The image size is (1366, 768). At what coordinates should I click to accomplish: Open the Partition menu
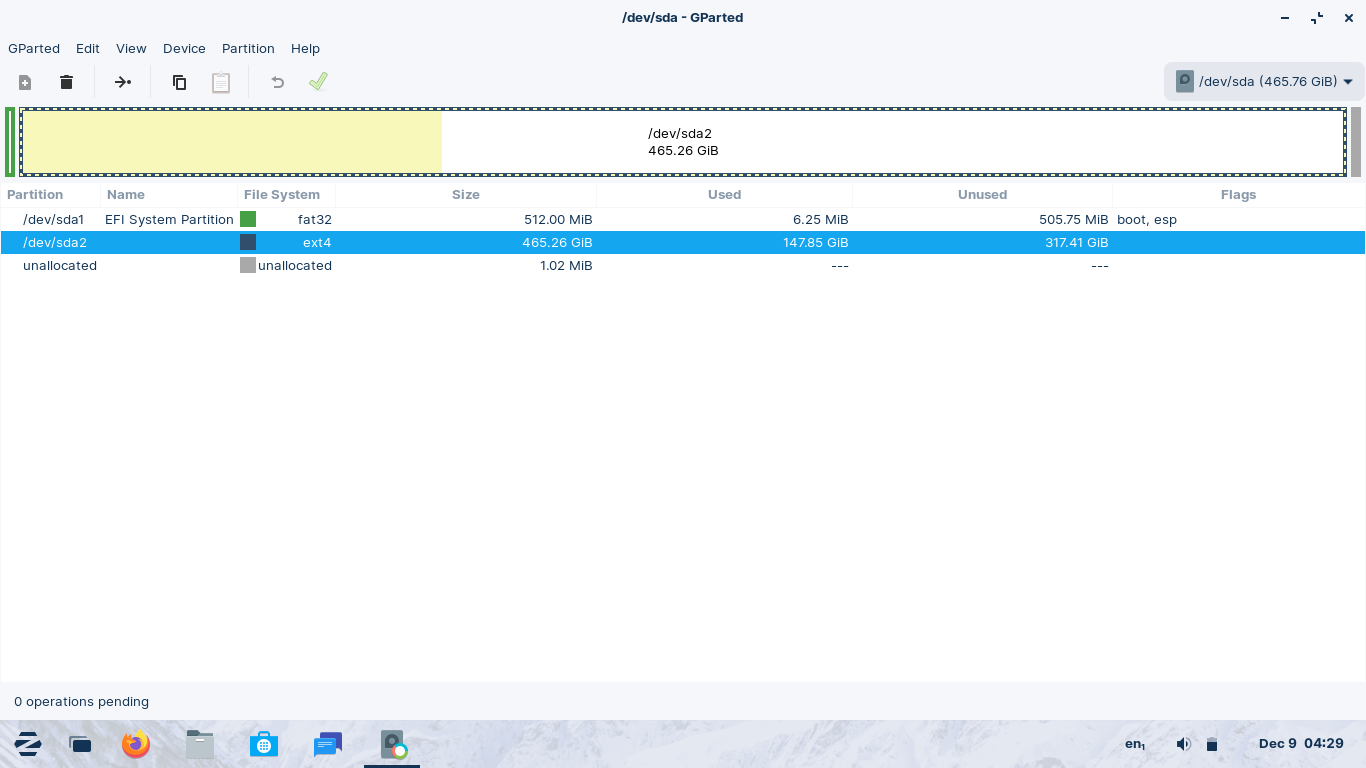tap(248, 48)
